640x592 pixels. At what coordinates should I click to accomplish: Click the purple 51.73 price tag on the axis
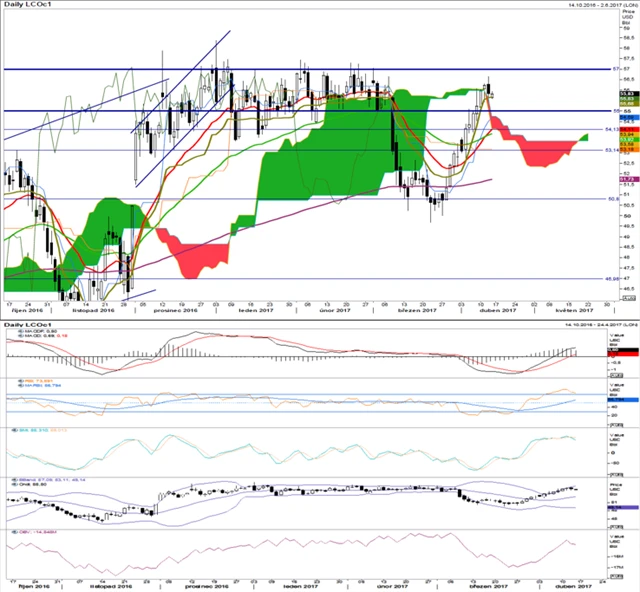pos(627,179)
